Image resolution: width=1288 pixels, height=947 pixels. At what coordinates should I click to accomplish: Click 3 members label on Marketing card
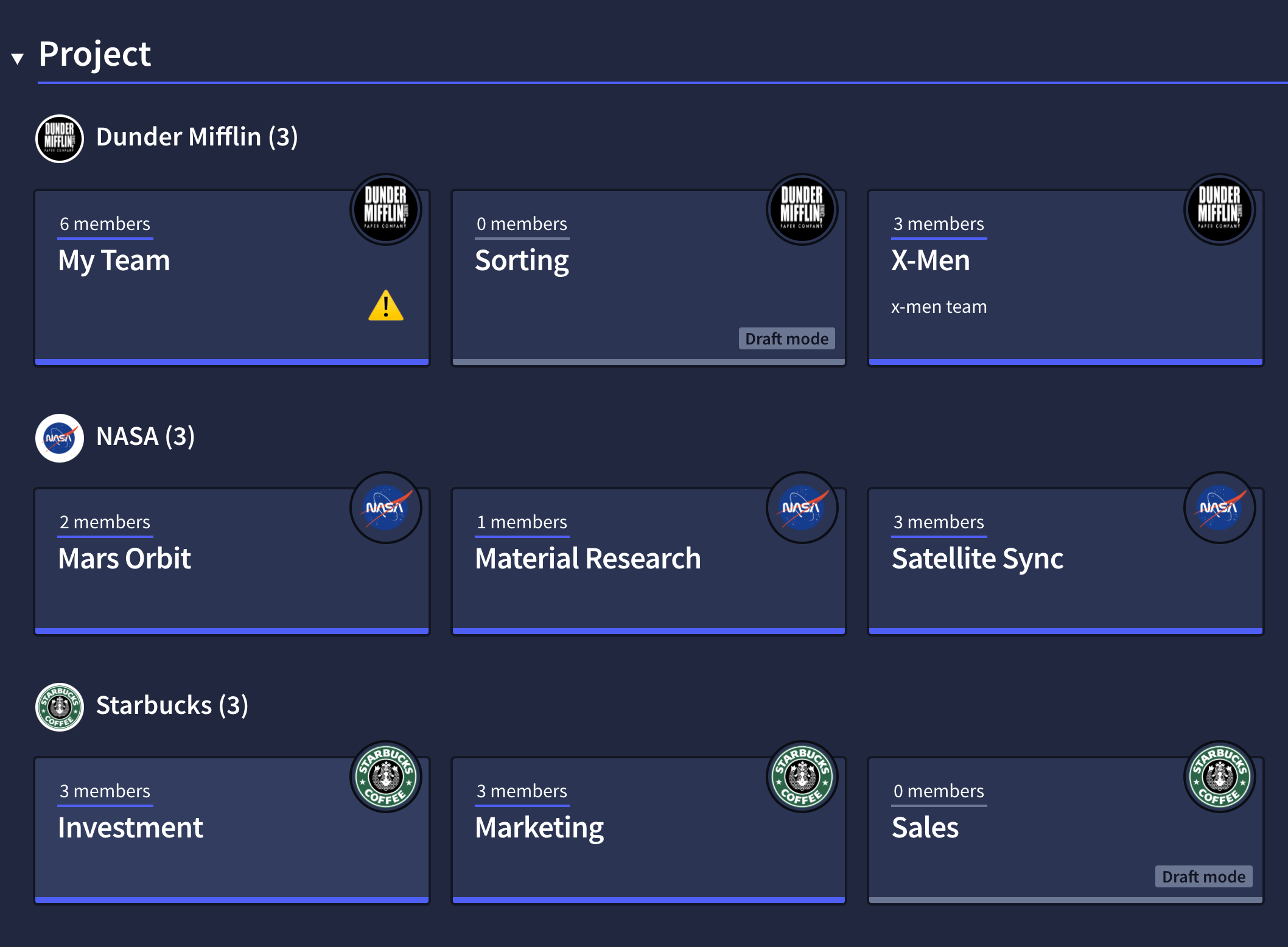click(522, 791)
